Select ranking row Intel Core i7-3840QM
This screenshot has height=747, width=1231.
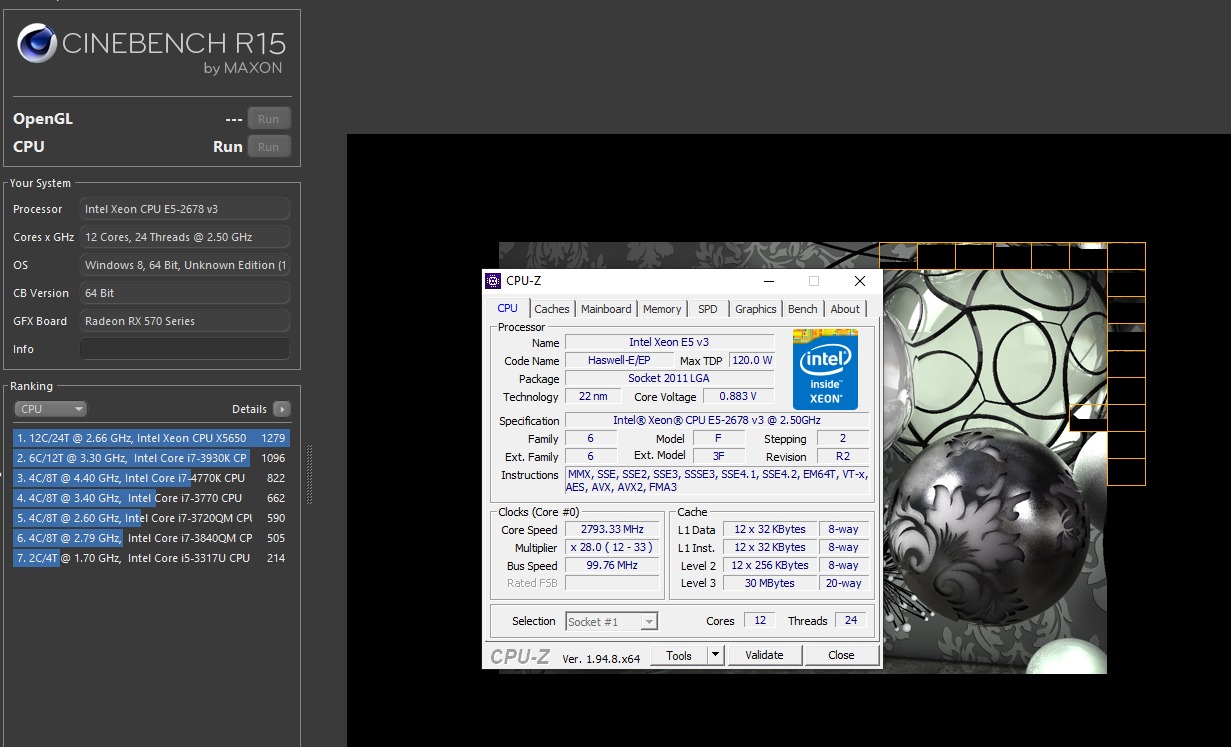tap(151, 538)
